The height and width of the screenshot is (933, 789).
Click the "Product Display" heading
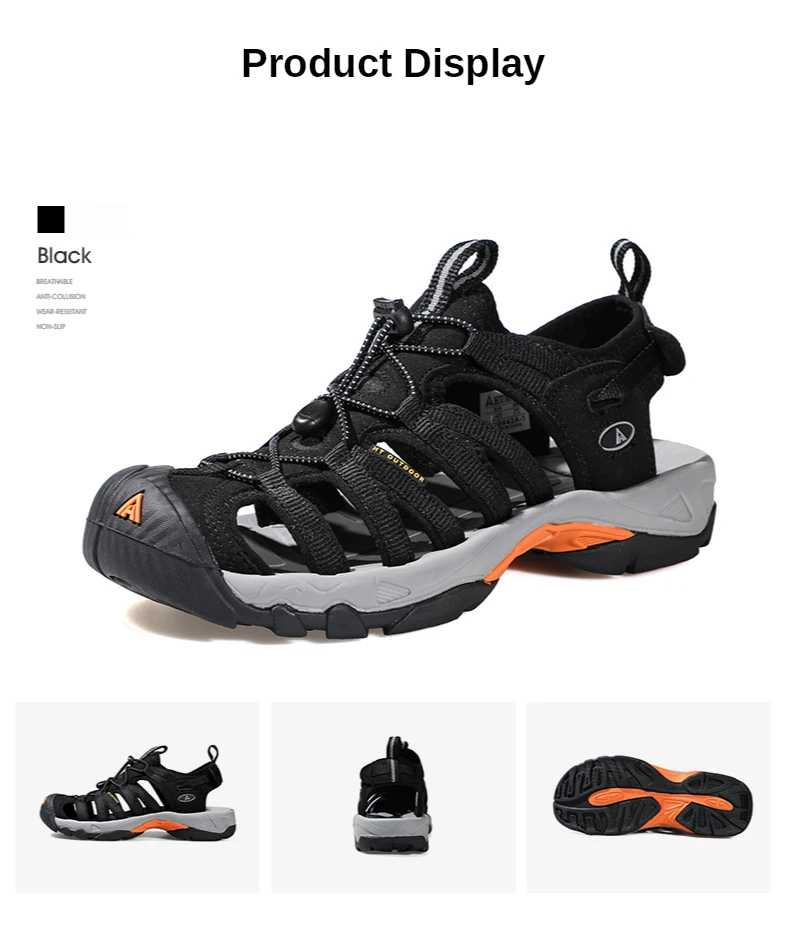pos(393,64)
